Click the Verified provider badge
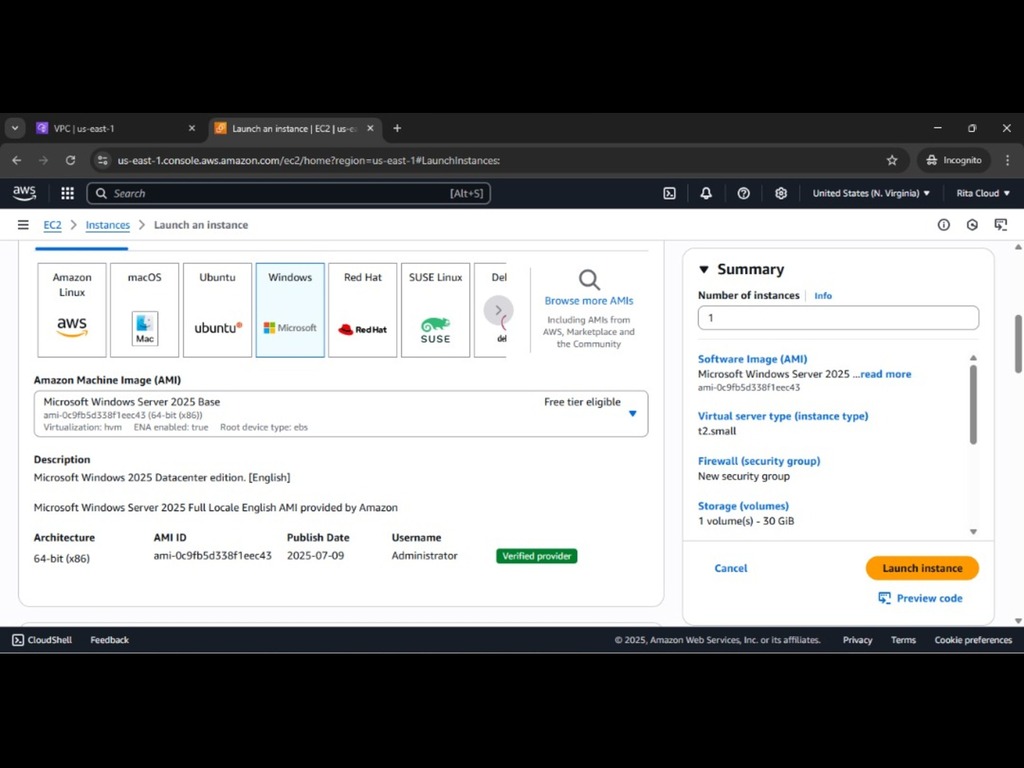1024x768 pixels. point(537,556)
